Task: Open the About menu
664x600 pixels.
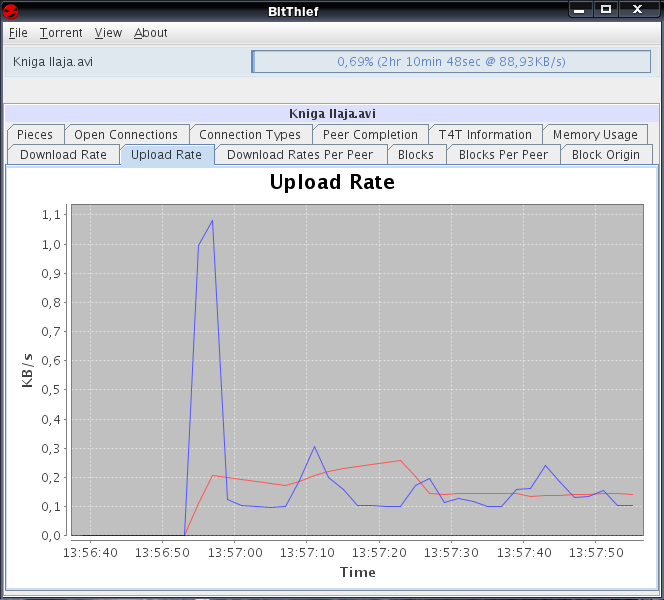Action: point(150,33)
